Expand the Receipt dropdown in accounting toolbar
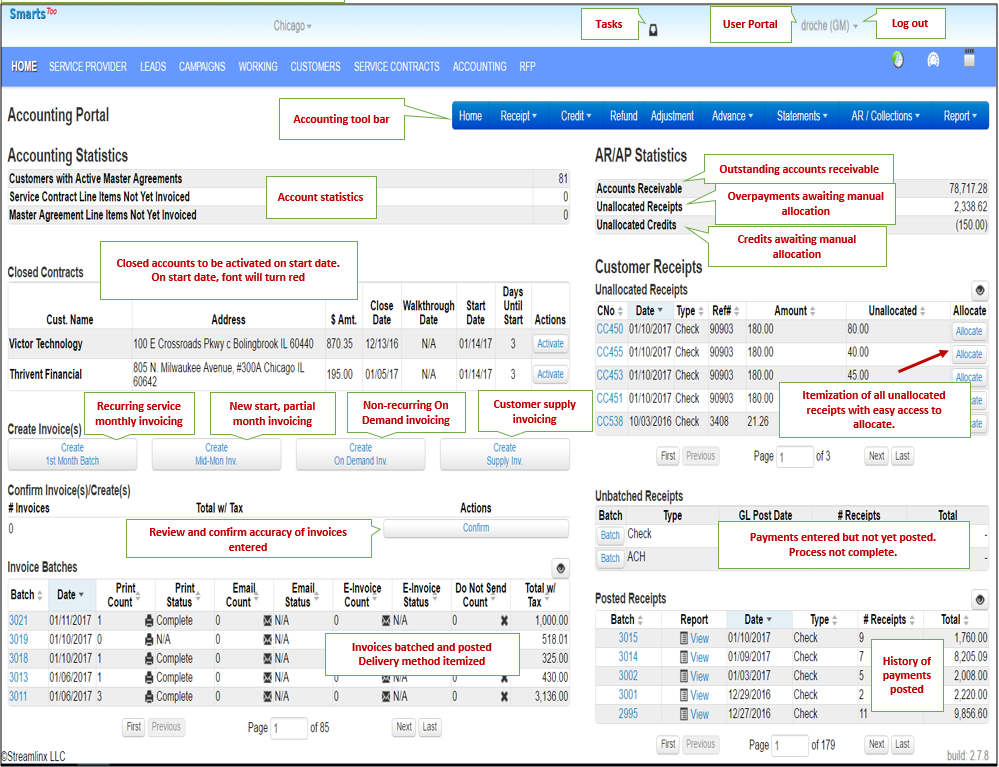 [x=518, y=116]
